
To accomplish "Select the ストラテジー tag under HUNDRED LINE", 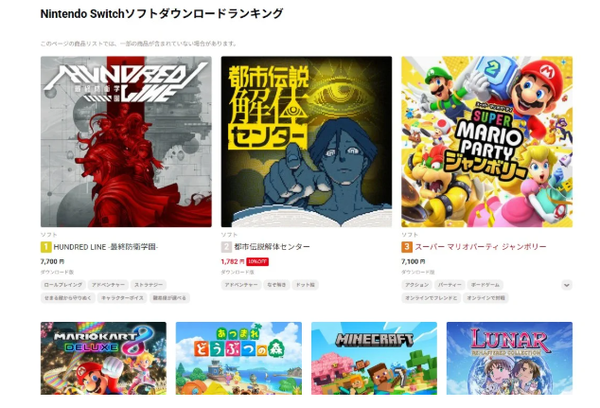I will [x=148, y=285].
